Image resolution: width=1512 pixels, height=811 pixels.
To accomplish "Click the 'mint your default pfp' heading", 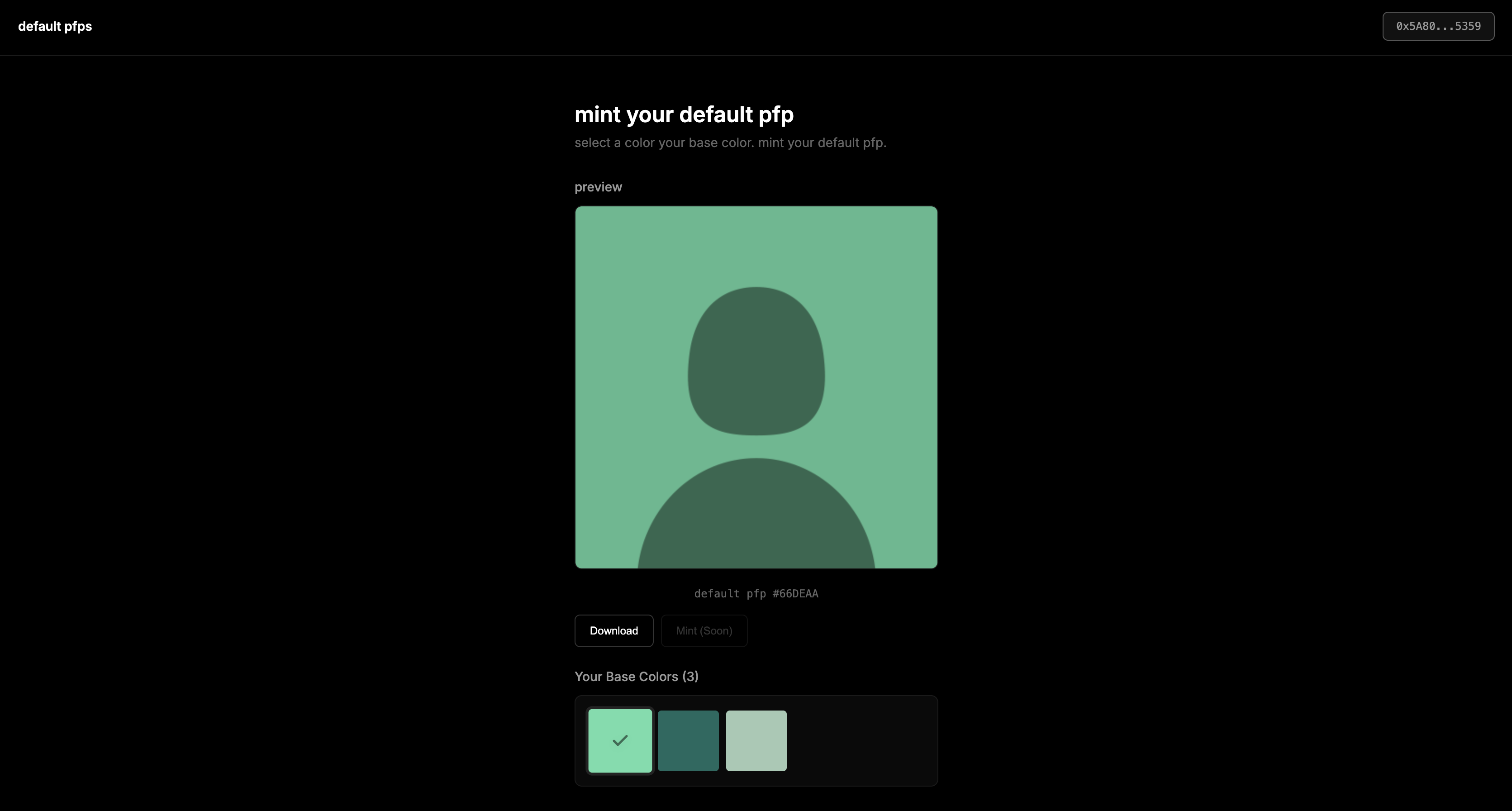I will pos(684,114).
